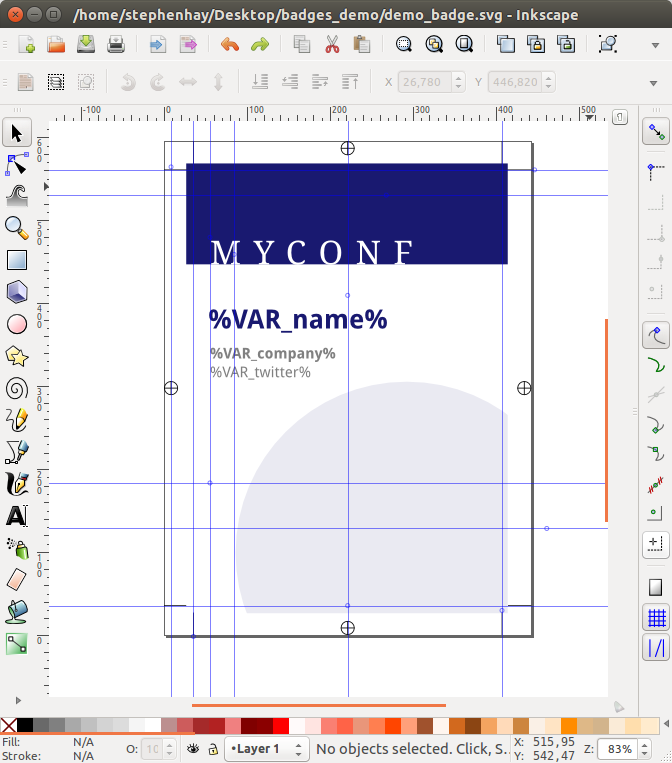Duplicate selected objects
Viewport: 672px width, 763px height.
(x=506, y=44)
